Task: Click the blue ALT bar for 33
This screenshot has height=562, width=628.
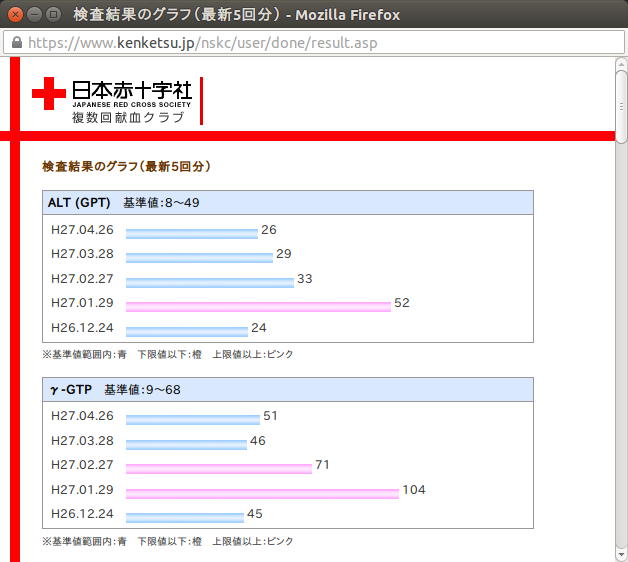Action: tap(210, 283)
